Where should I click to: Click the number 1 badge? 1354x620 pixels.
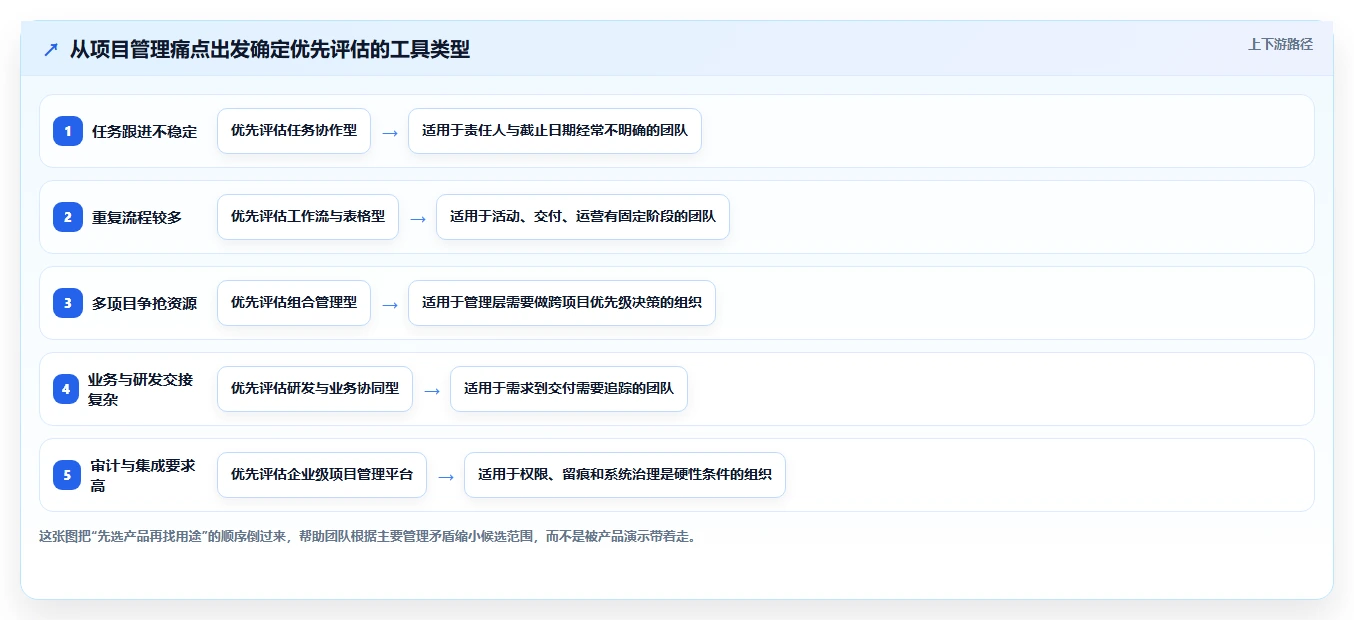click(68, 131)
